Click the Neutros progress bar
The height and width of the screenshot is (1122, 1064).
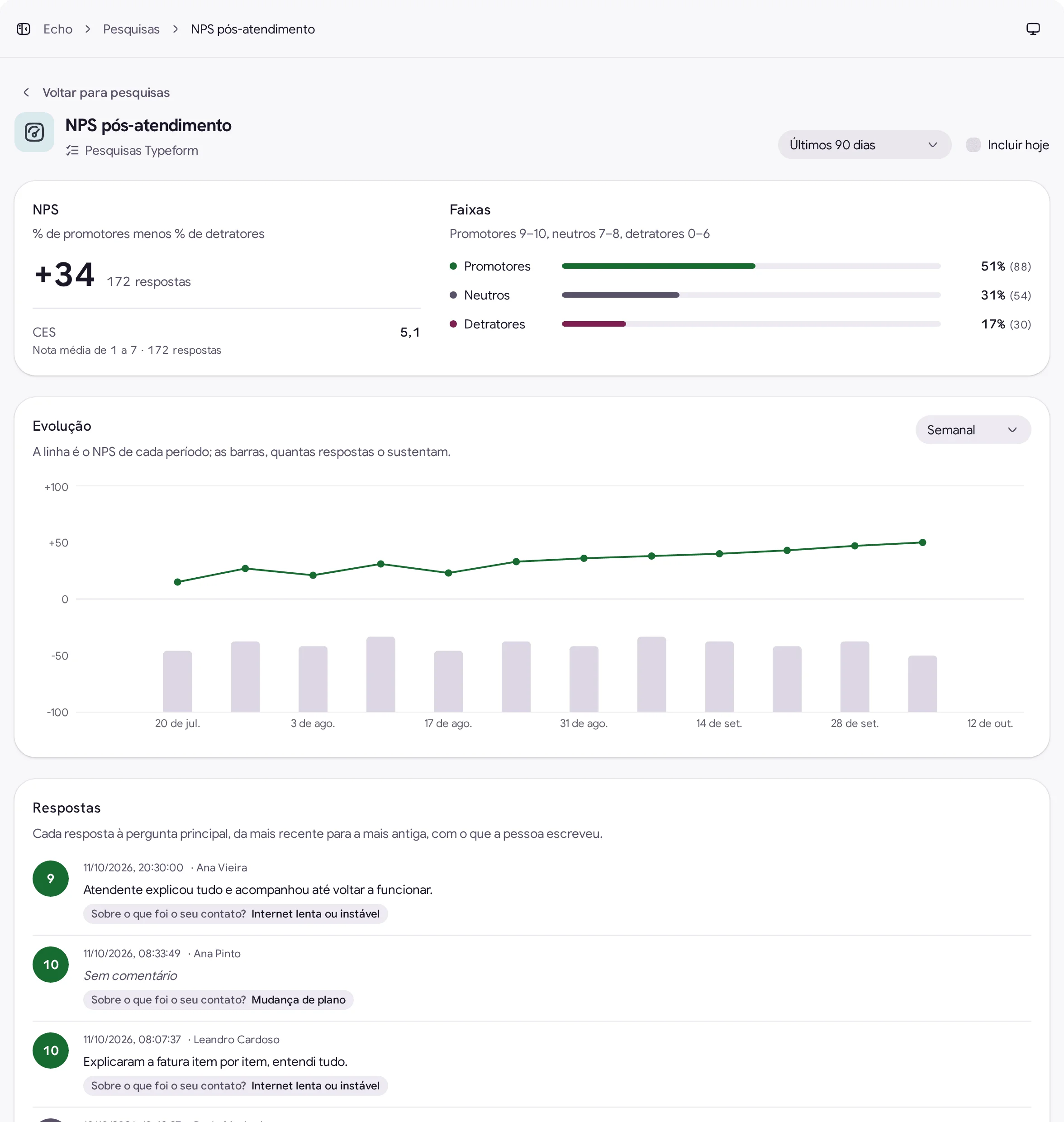pos(751,295)
